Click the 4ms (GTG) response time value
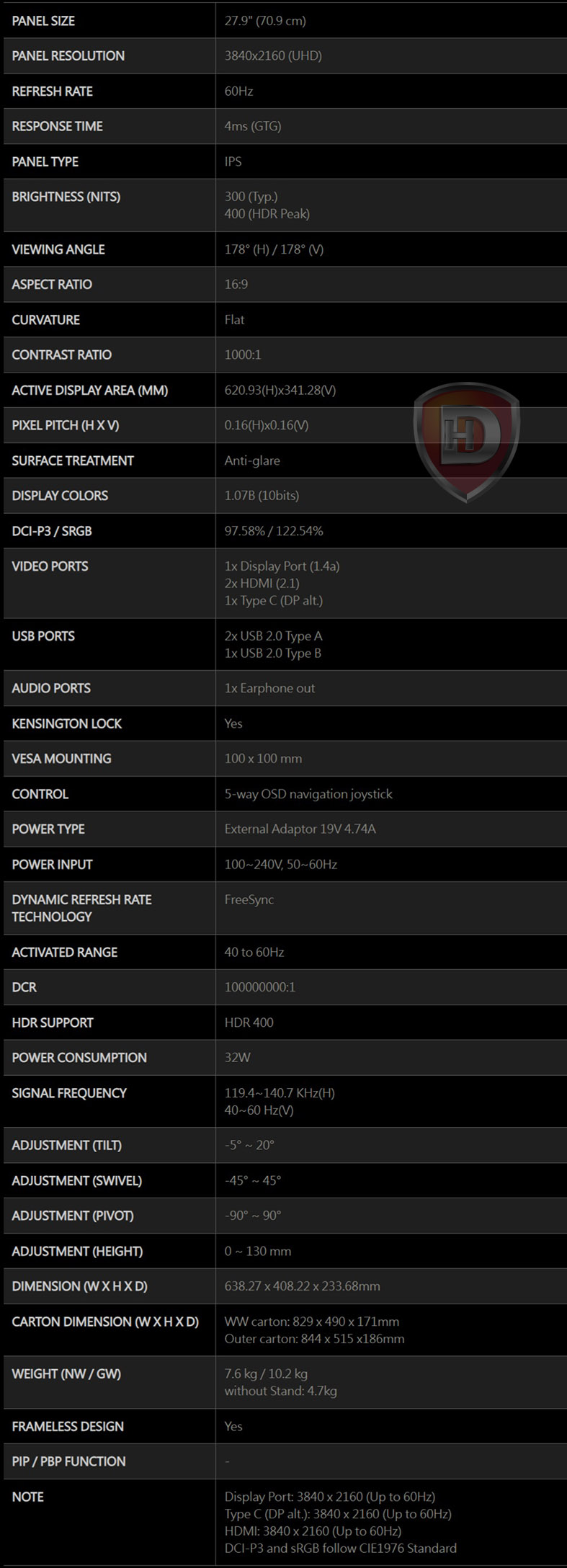The image size is (567, 1568). tap(252, 126)
